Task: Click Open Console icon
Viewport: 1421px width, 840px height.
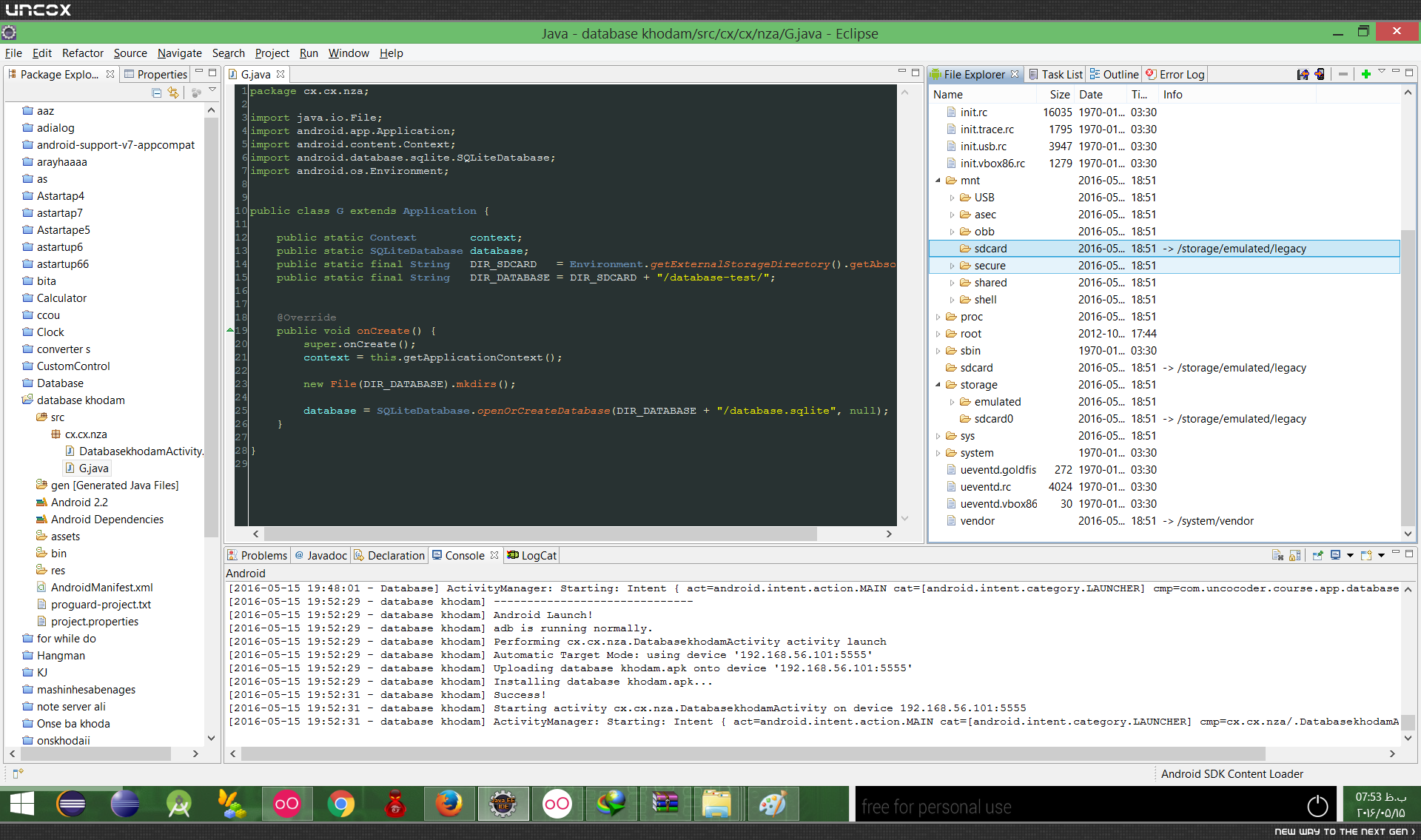Action: coord(1366,555)
